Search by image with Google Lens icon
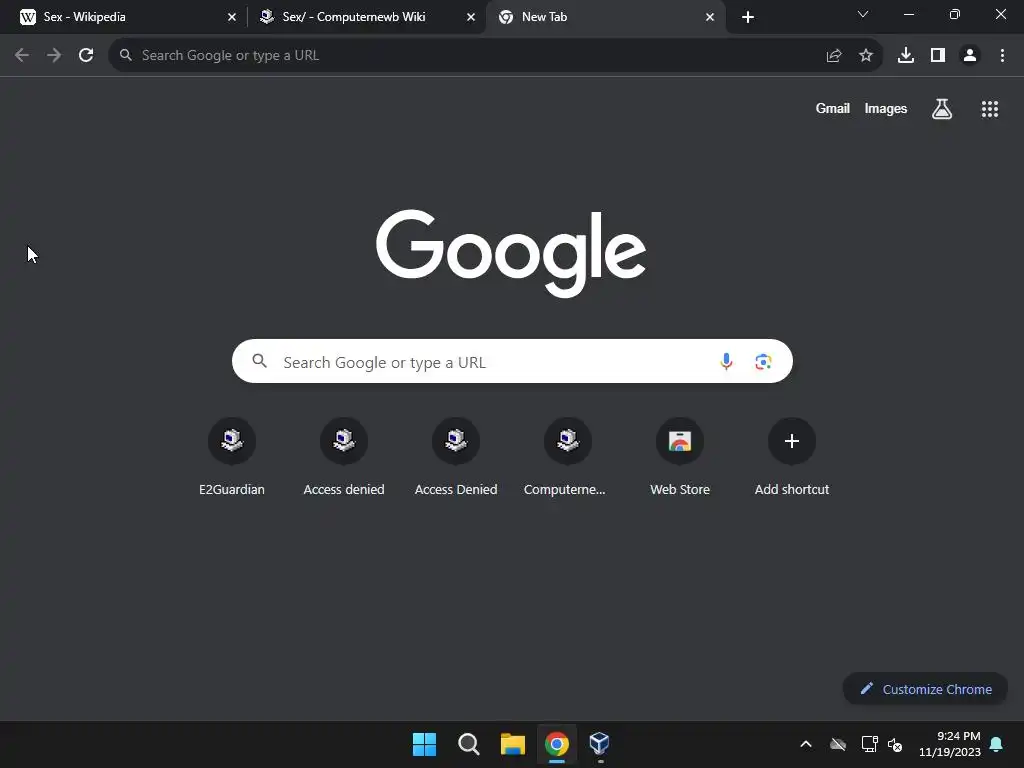 coord(763,361)
